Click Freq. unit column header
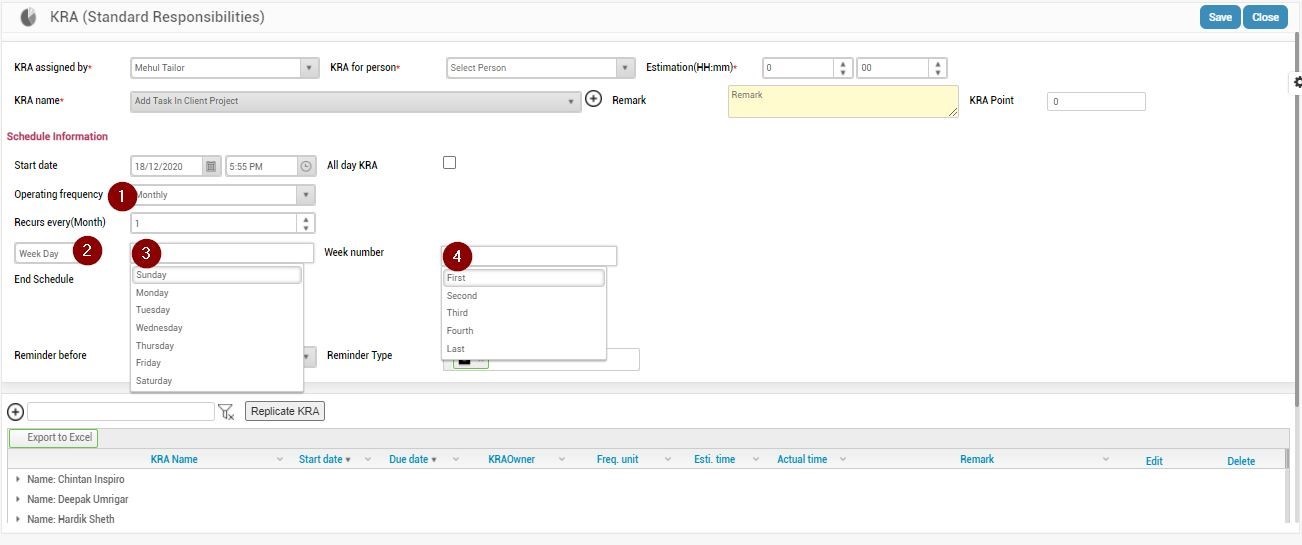1302x545 pixels. click(617, 460)
